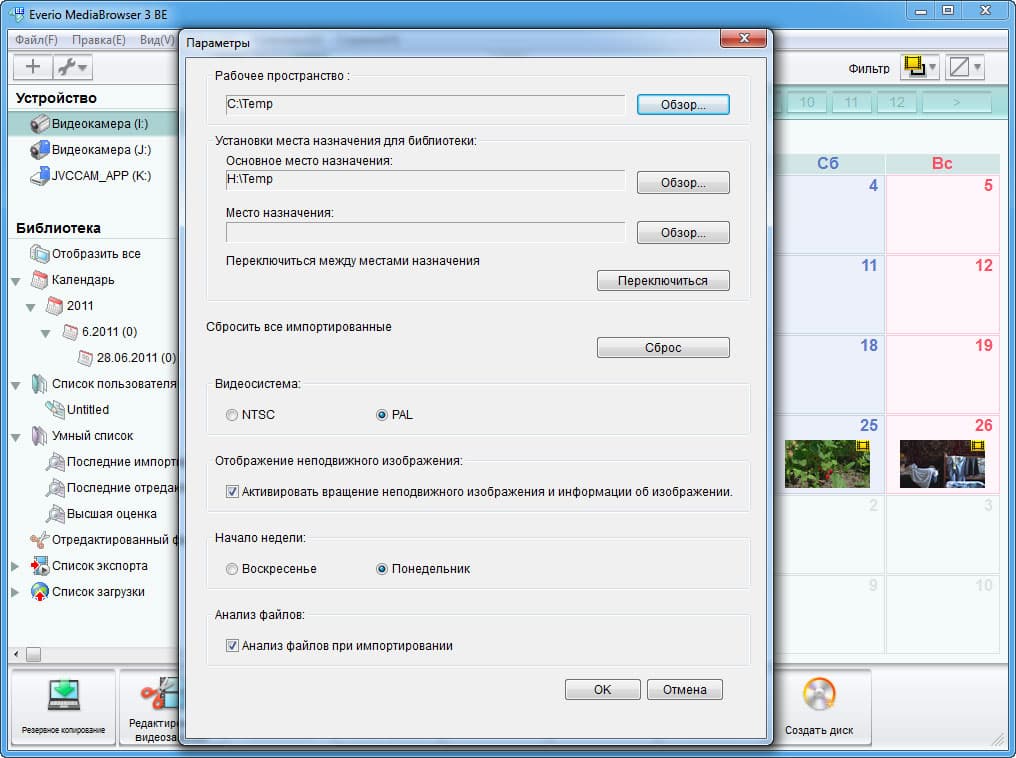Screen dimensions: 1016x758
Task: Collapse the Календарь tree node
Action: [16, 281]
